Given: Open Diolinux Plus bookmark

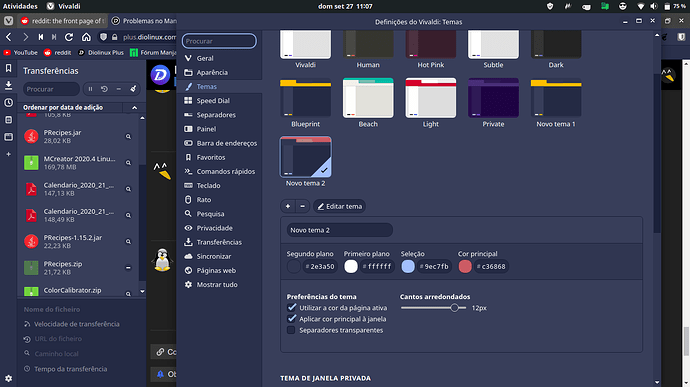Looking at the screenshot, I should click(x=101, y=52).
